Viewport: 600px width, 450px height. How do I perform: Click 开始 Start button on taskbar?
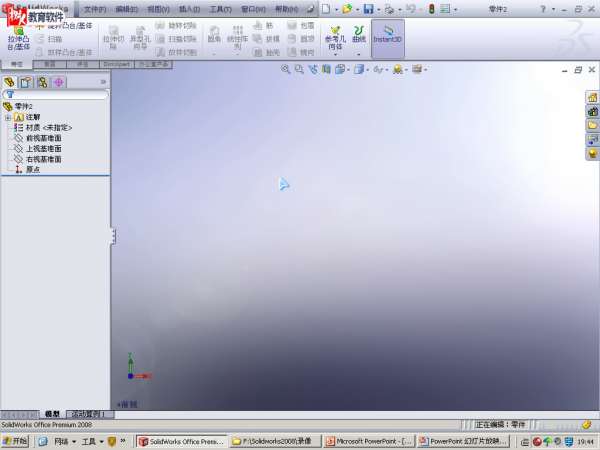pyautogui.click(x=15, y=441)
